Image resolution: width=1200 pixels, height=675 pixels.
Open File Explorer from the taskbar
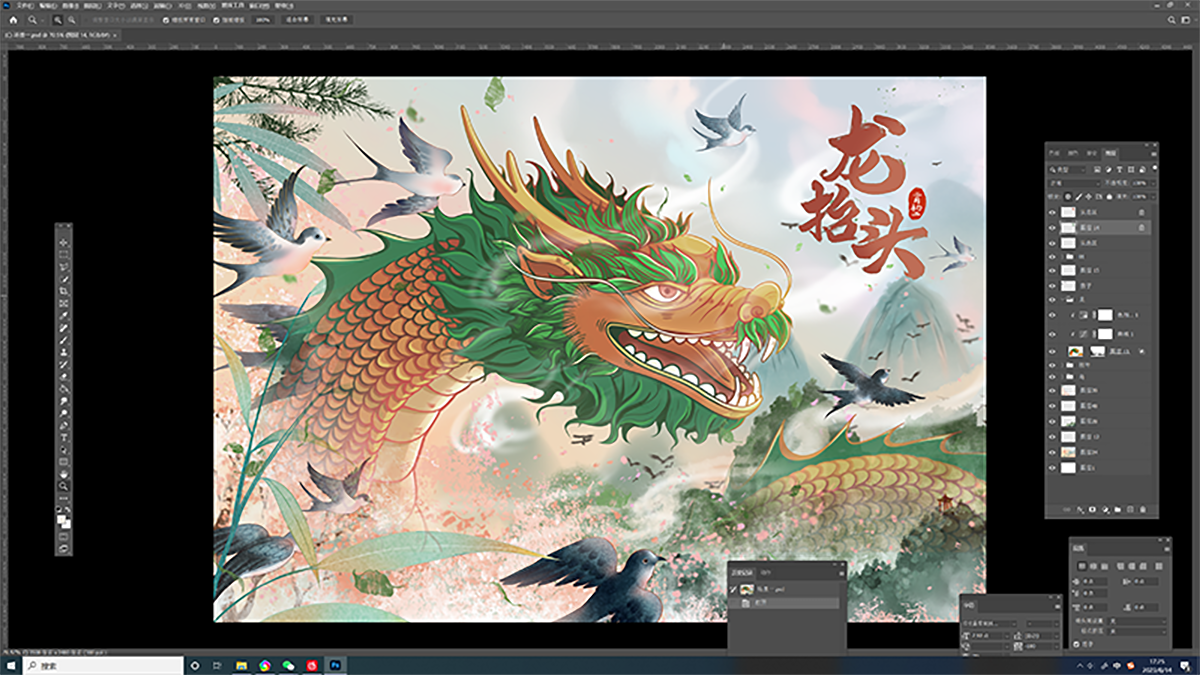tap(242, 665)
